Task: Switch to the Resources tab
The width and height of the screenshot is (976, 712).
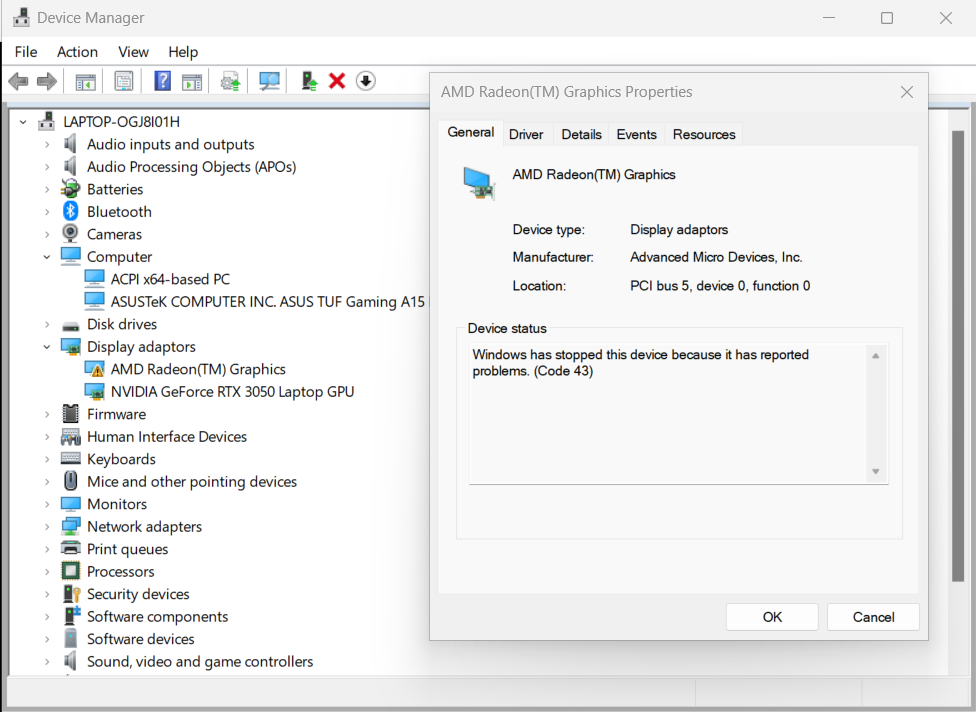Action: pos(704,134)
